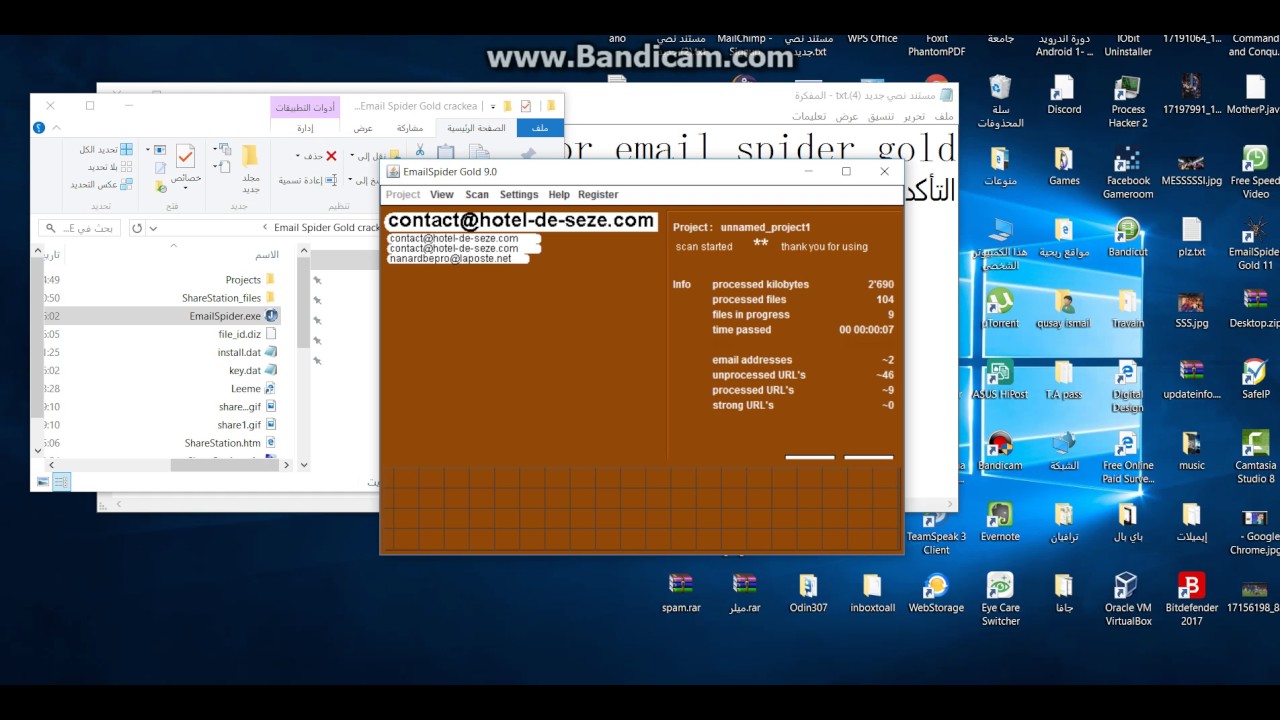Open the Discord desktop shortcut
The width and height of the screenshot is (1280, 720).
click(1064, 96)
